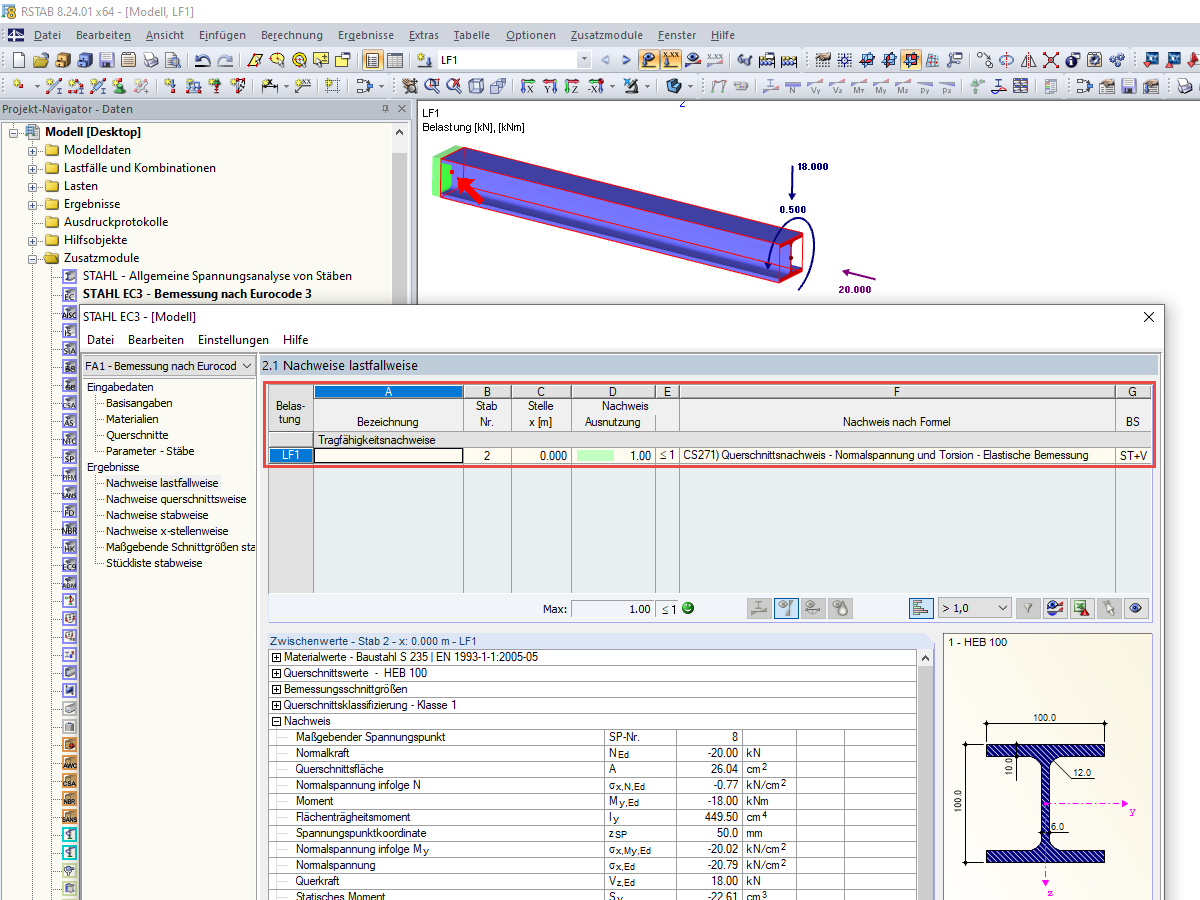Click next load case arrow
1200x900 pixels.
coord(626,60)
